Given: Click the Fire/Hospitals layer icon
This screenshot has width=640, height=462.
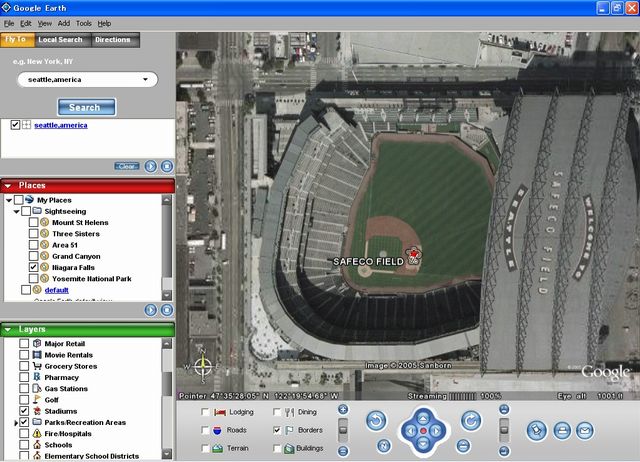Looking at the screenshot, I should point(37,433).
